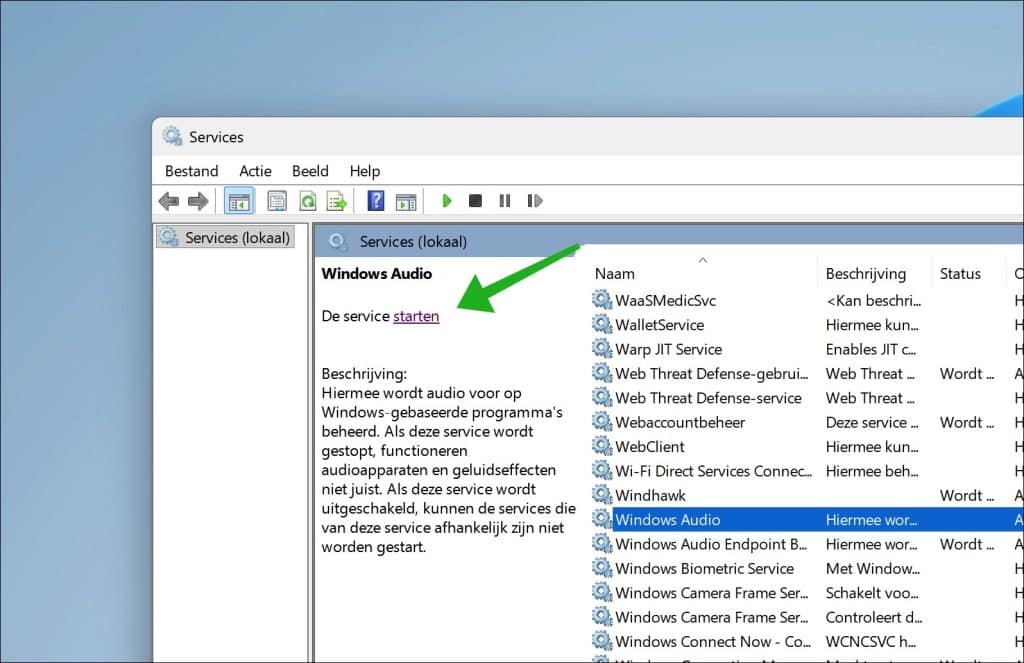Open the Actie menu
The height and width of the screenshot is (663, 1024).
point(255,171)
